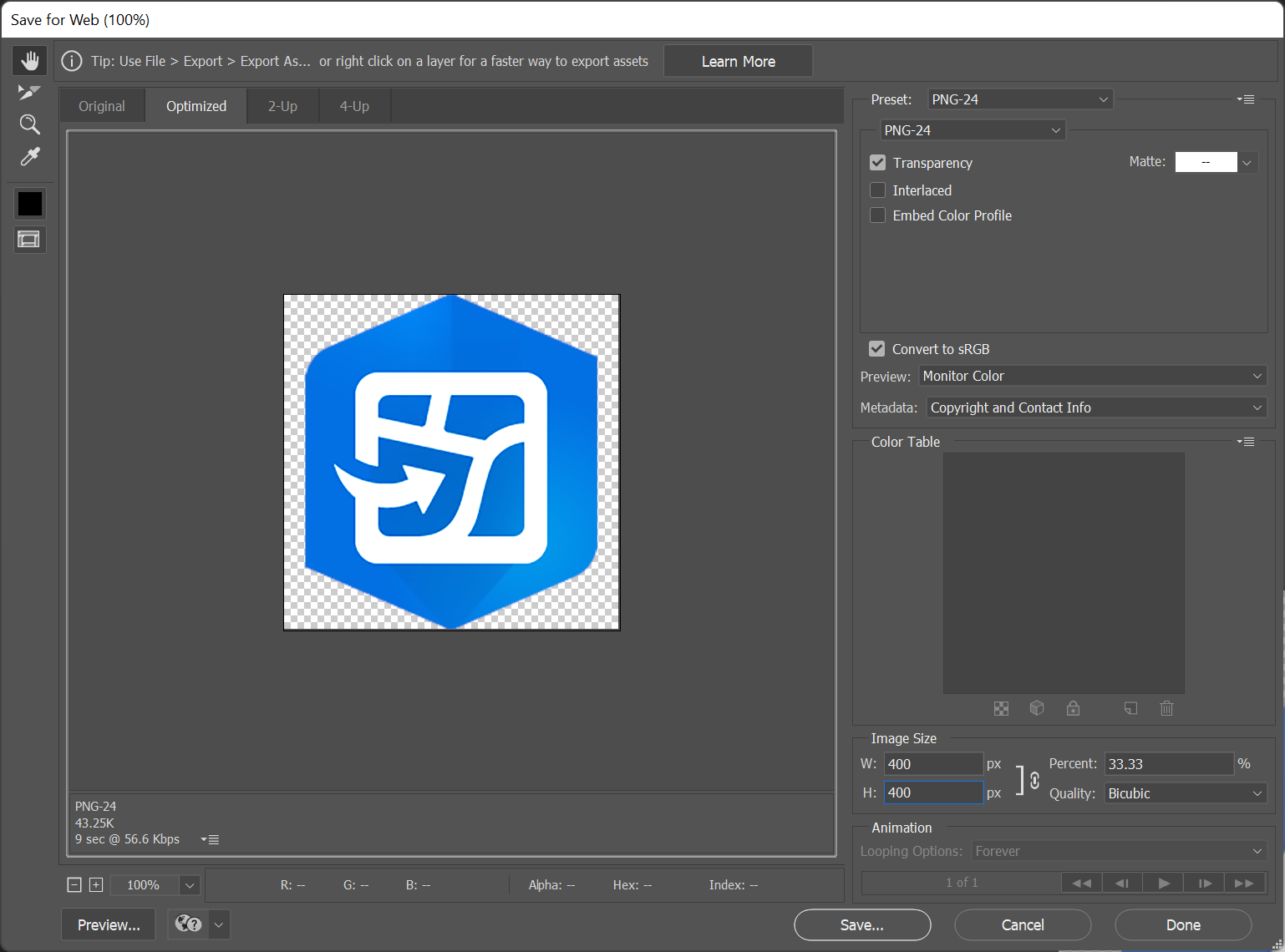1285x952 pixels.
Task: Click the eyedropper color swatch
Action: pyautogui.click(x=29, y=203)
